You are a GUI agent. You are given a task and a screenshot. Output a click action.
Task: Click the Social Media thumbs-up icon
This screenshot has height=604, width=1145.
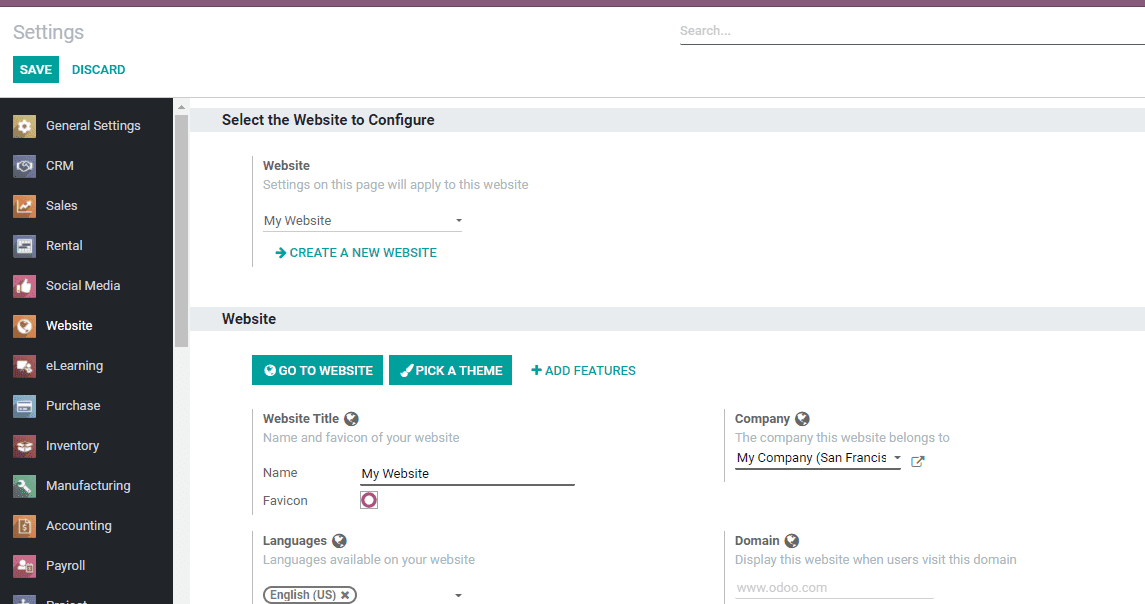click(25, 286)
